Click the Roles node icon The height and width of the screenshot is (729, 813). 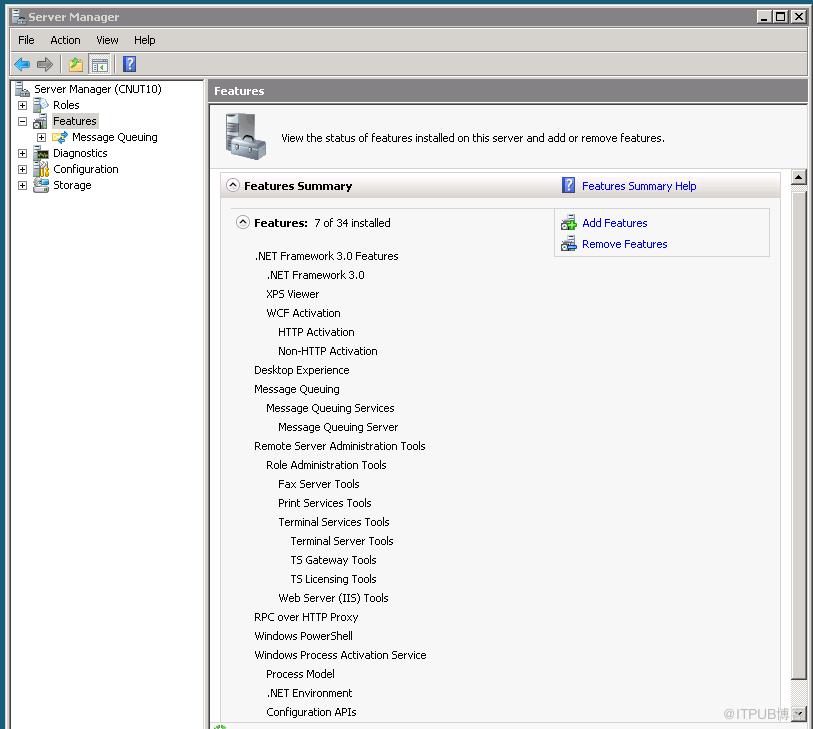(x=41, y=105)
